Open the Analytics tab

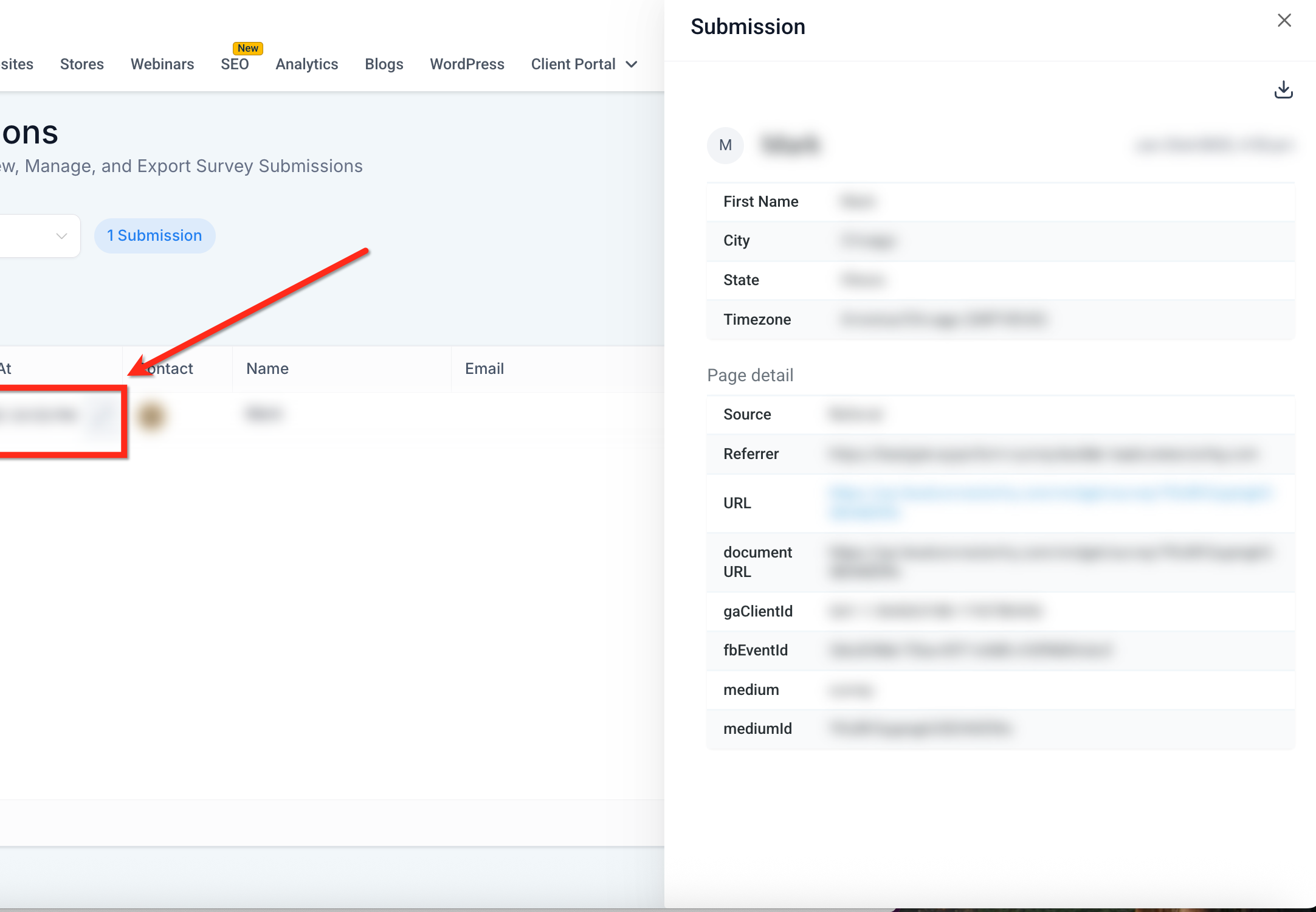coord(307,64)
